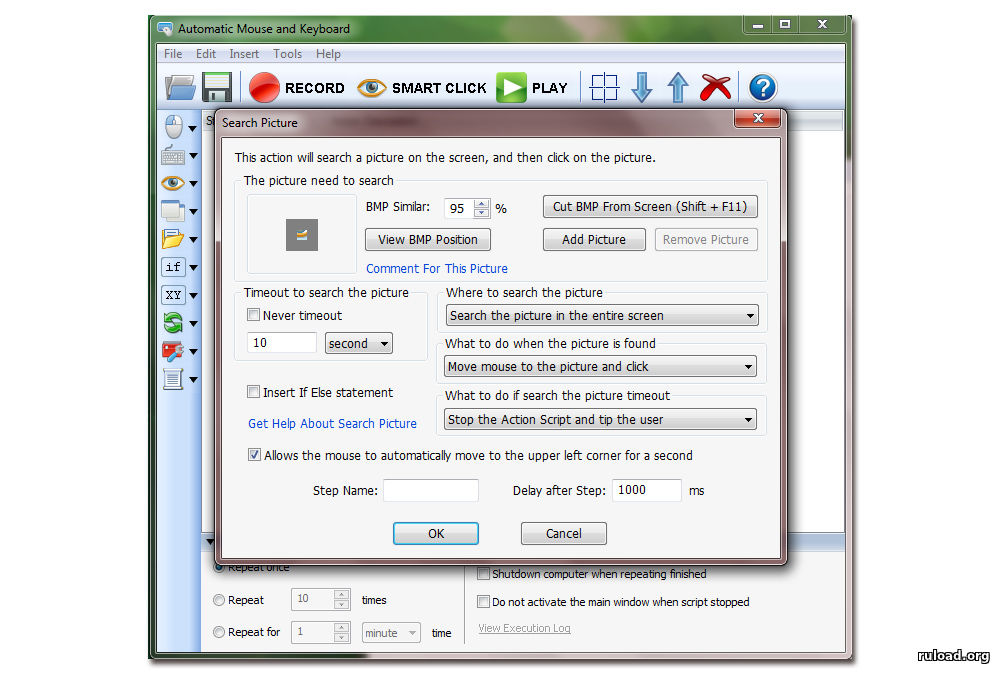Click the keyboard action sidebar icon
The height and width of the screenshot is (674, 1000).
(173, 155)
